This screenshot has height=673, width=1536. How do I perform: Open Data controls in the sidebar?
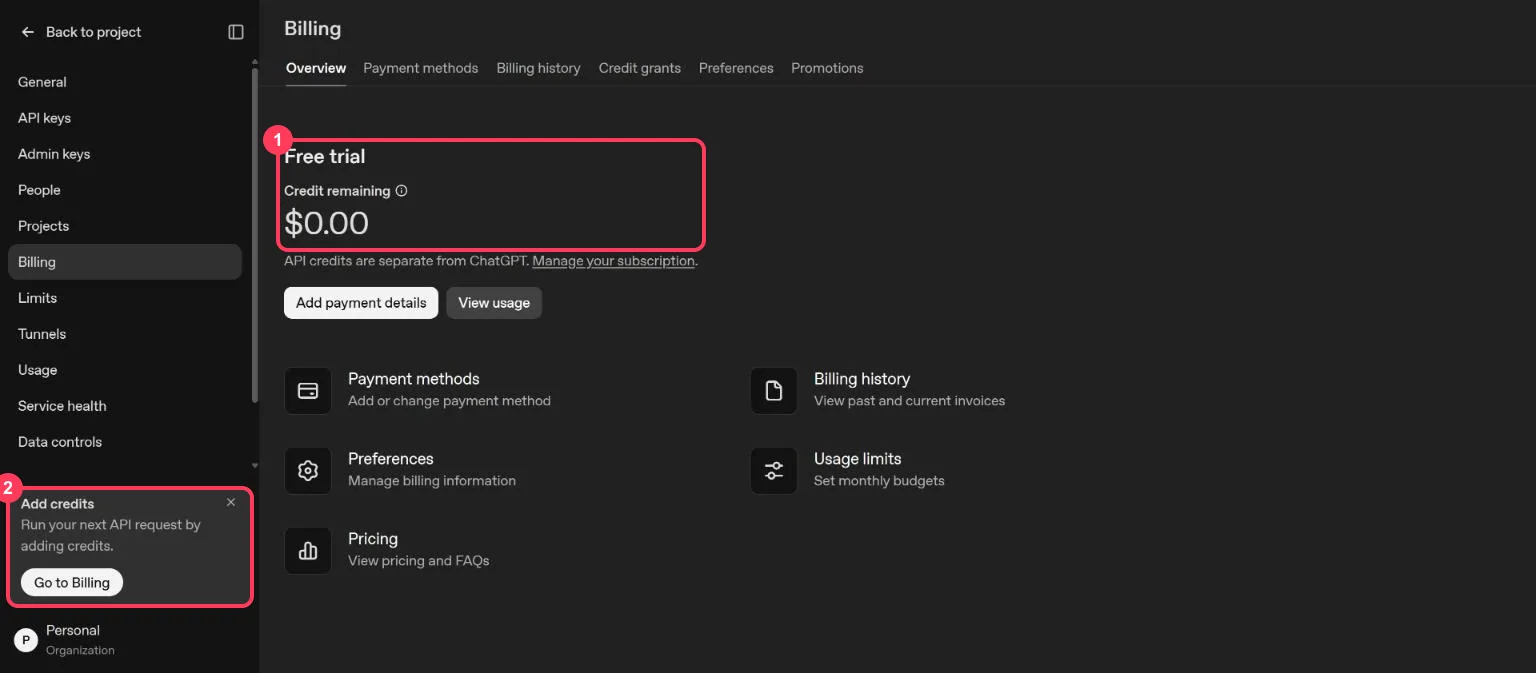click(x=125, y=442)
